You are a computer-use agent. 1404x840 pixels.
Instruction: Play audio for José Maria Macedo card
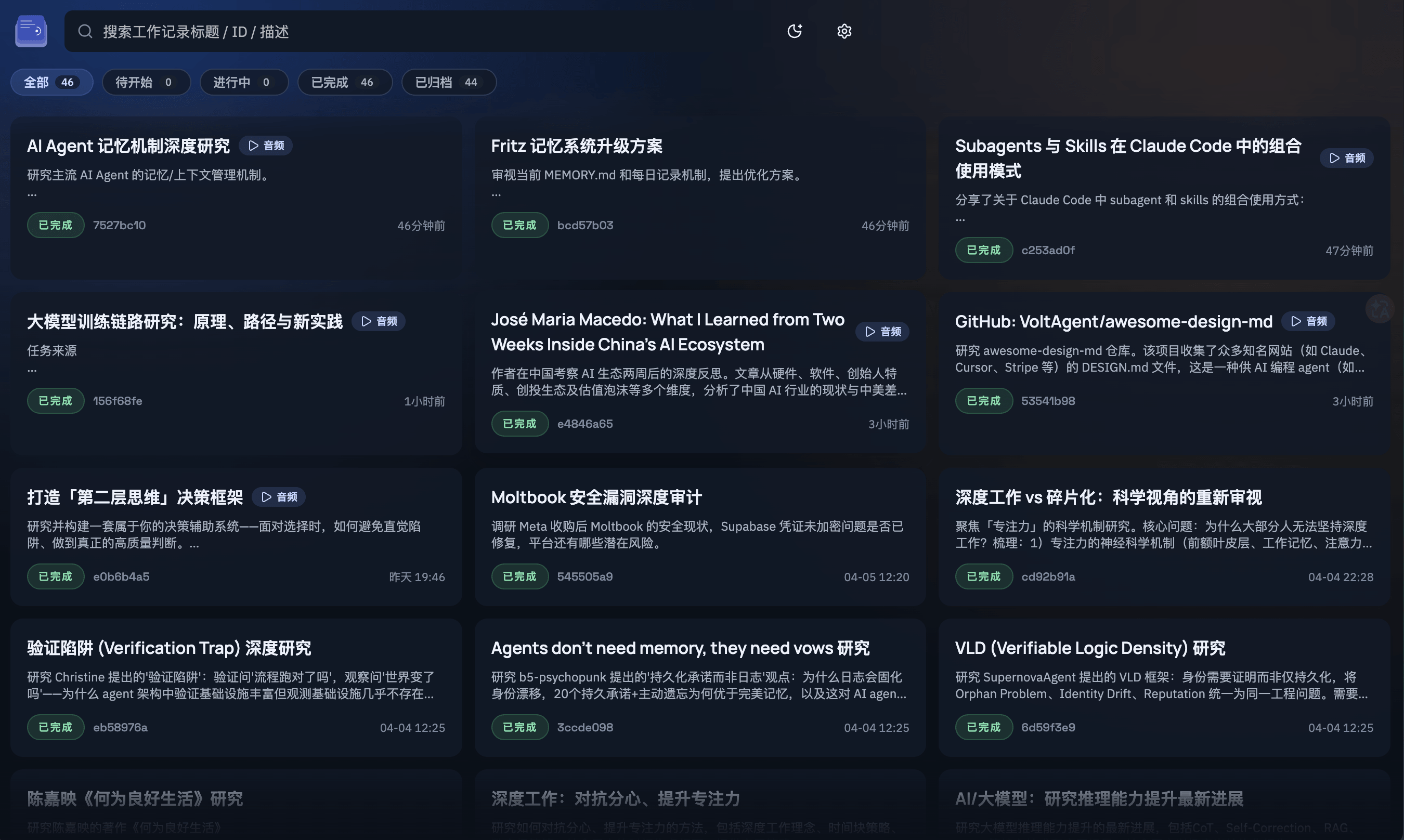tap(882, 331)
